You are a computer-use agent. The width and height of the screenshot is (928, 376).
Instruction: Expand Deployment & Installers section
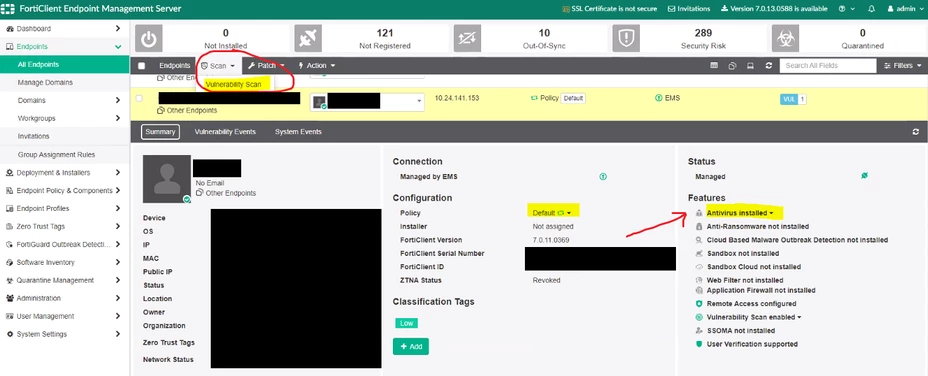[64, 172]
